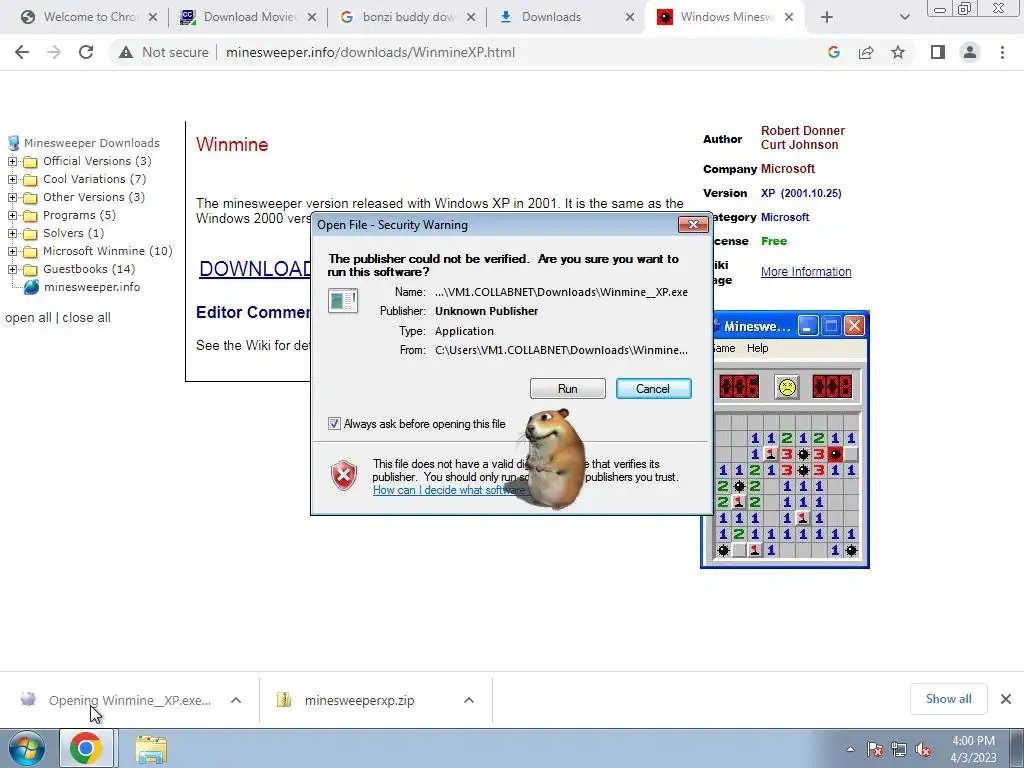Close the downloads bar
The height and width of the screenshot is (768, 1024).
(x=1006, y=699)
